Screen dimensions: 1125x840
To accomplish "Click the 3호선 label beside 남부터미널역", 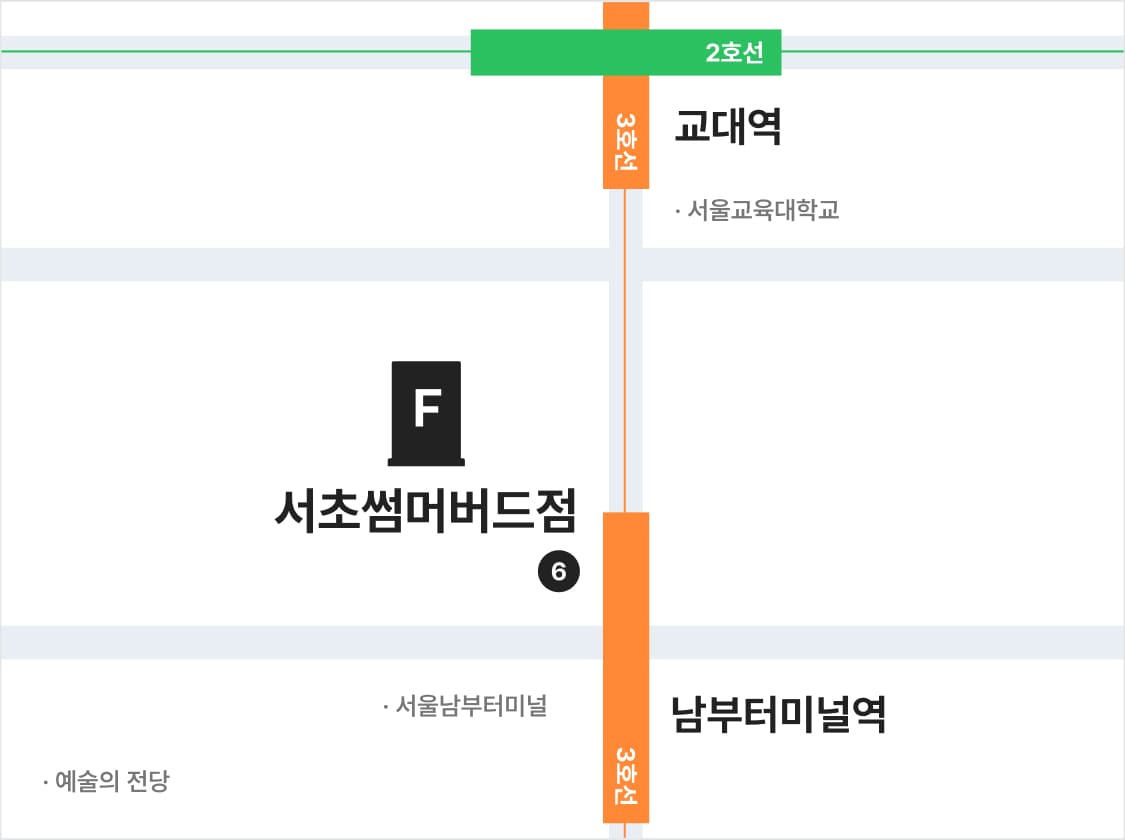I will click(x=626, y=776).
